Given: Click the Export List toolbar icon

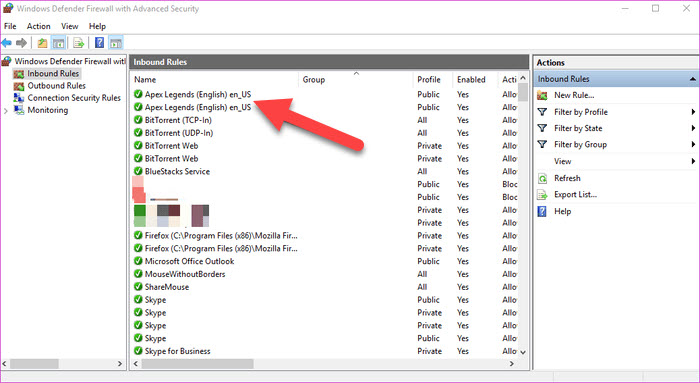Looking at the screenshot, I should (79, 43).
